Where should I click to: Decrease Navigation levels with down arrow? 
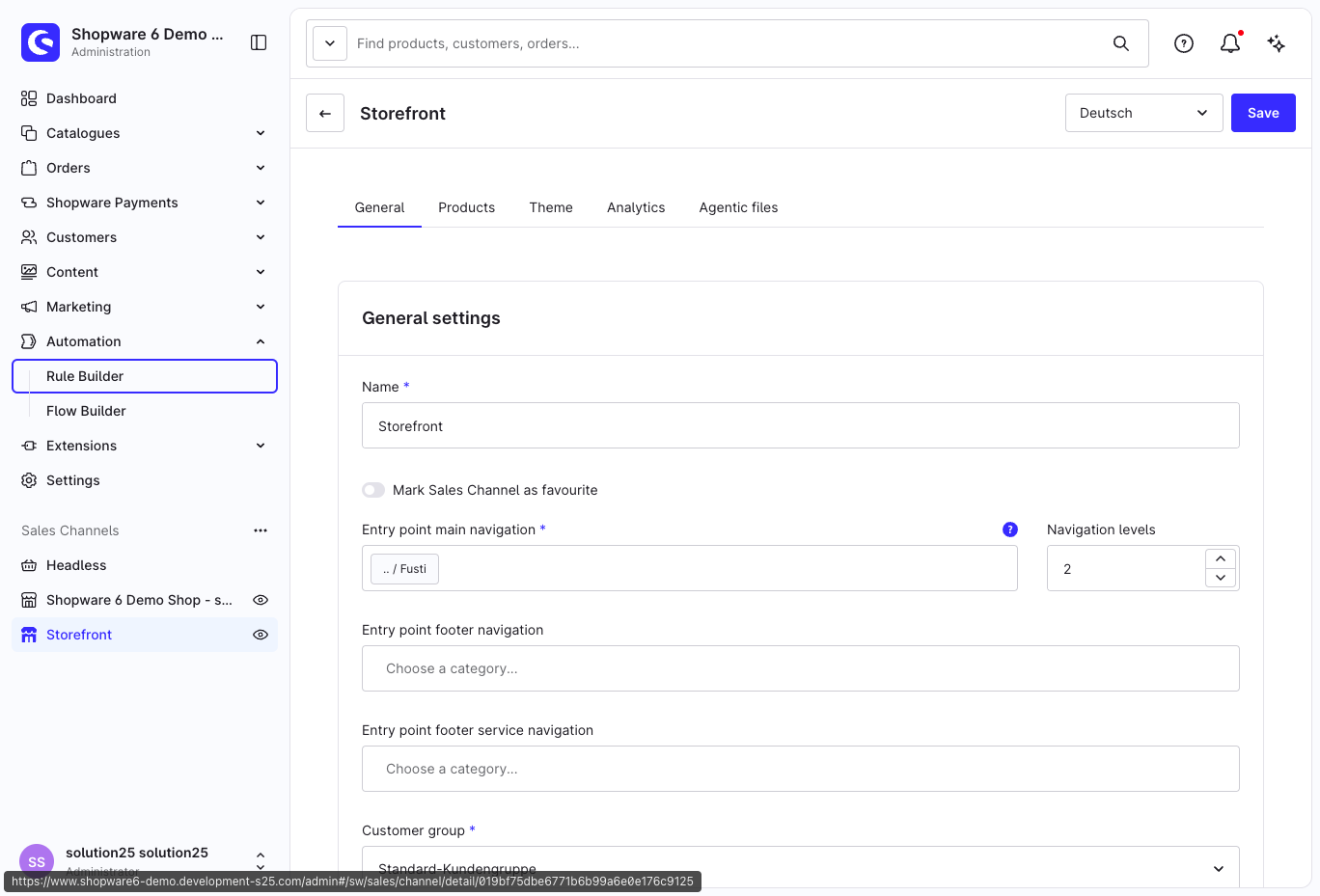(x=1221, y=578)
